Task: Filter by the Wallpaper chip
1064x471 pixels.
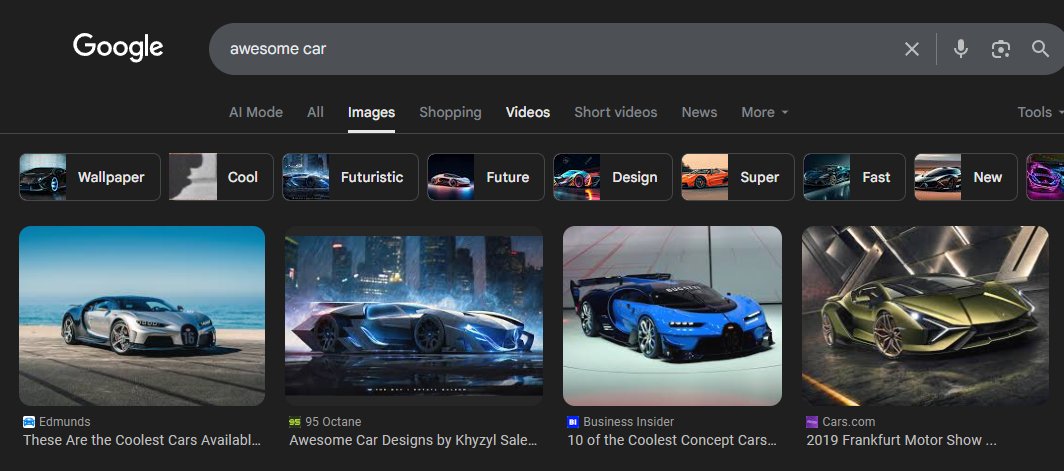Action: pyautogui.click(x=90, y=177)
